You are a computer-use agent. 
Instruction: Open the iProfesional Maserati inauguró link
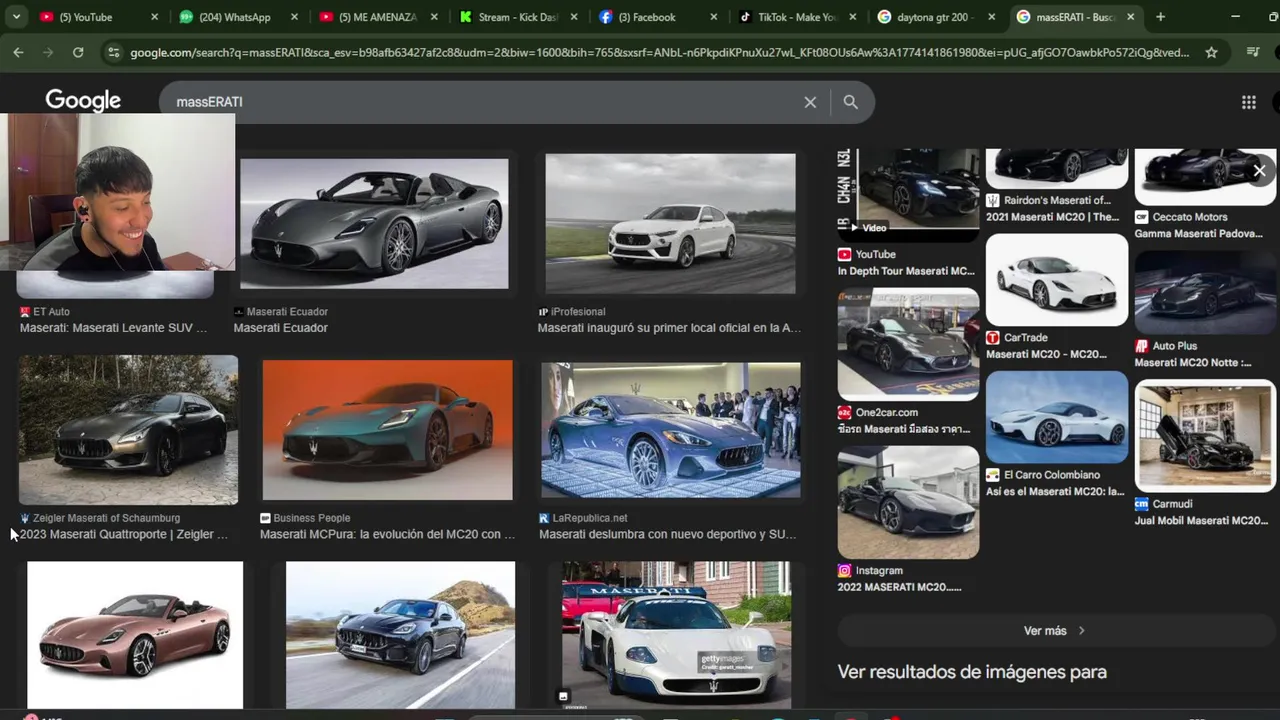coord(669,328)
